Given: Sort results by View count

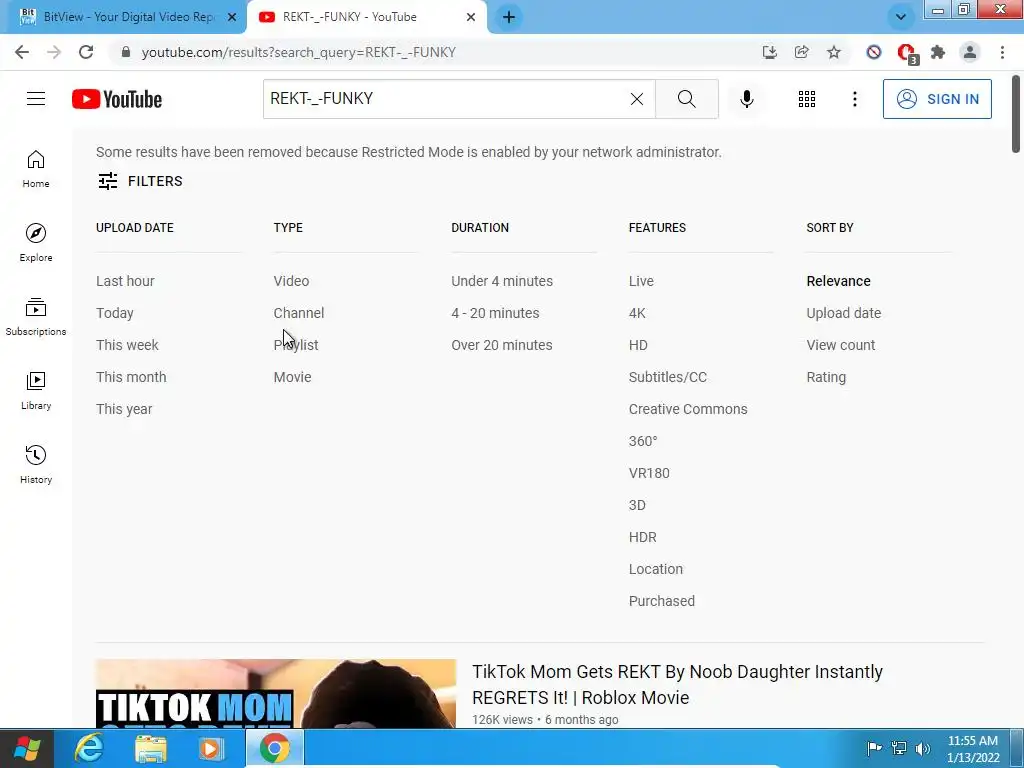Looking at the screenshot, I should tap(840, 345).
